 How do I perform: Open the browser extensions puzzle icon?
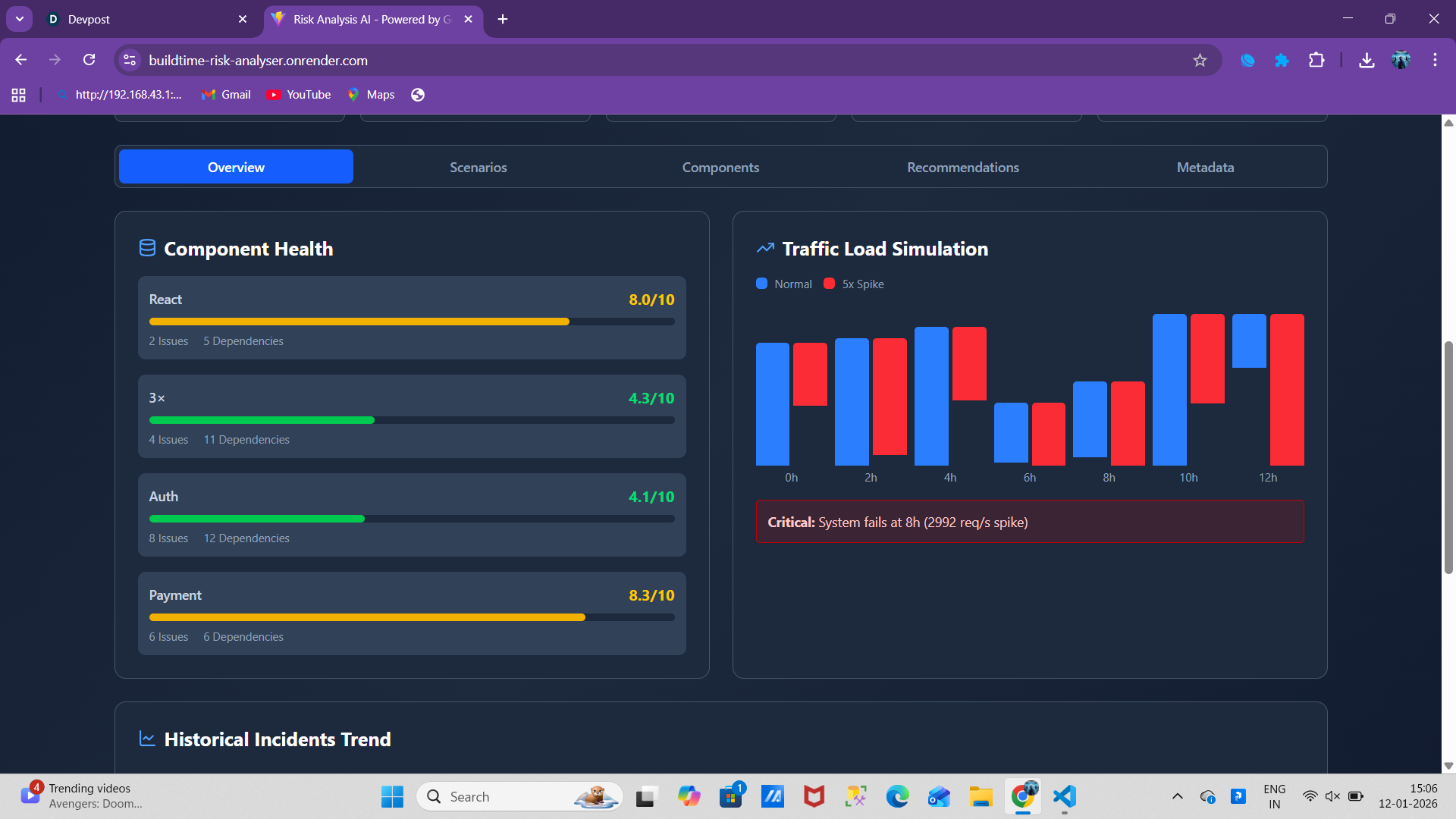[x=1316, y=60]
